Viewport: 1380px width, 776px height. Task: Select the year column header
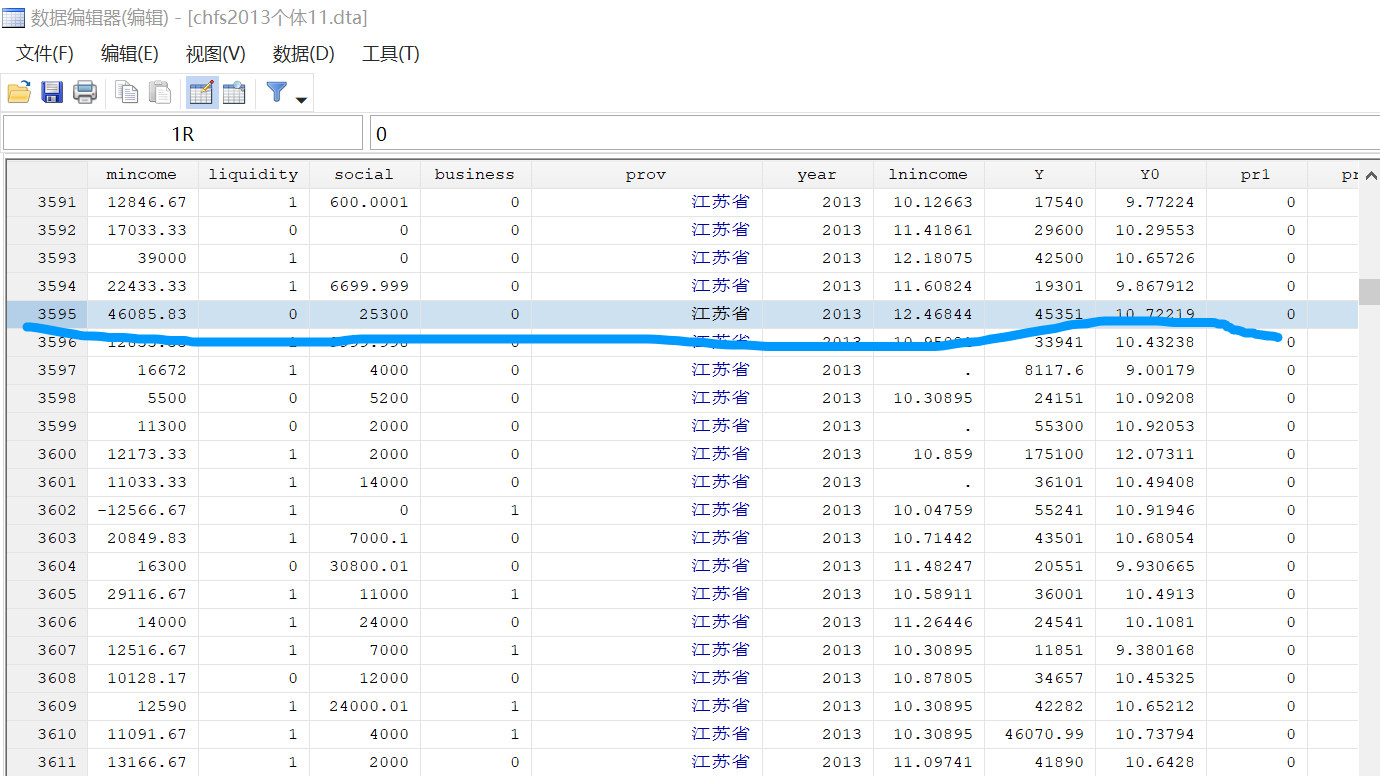coord(817,174)
